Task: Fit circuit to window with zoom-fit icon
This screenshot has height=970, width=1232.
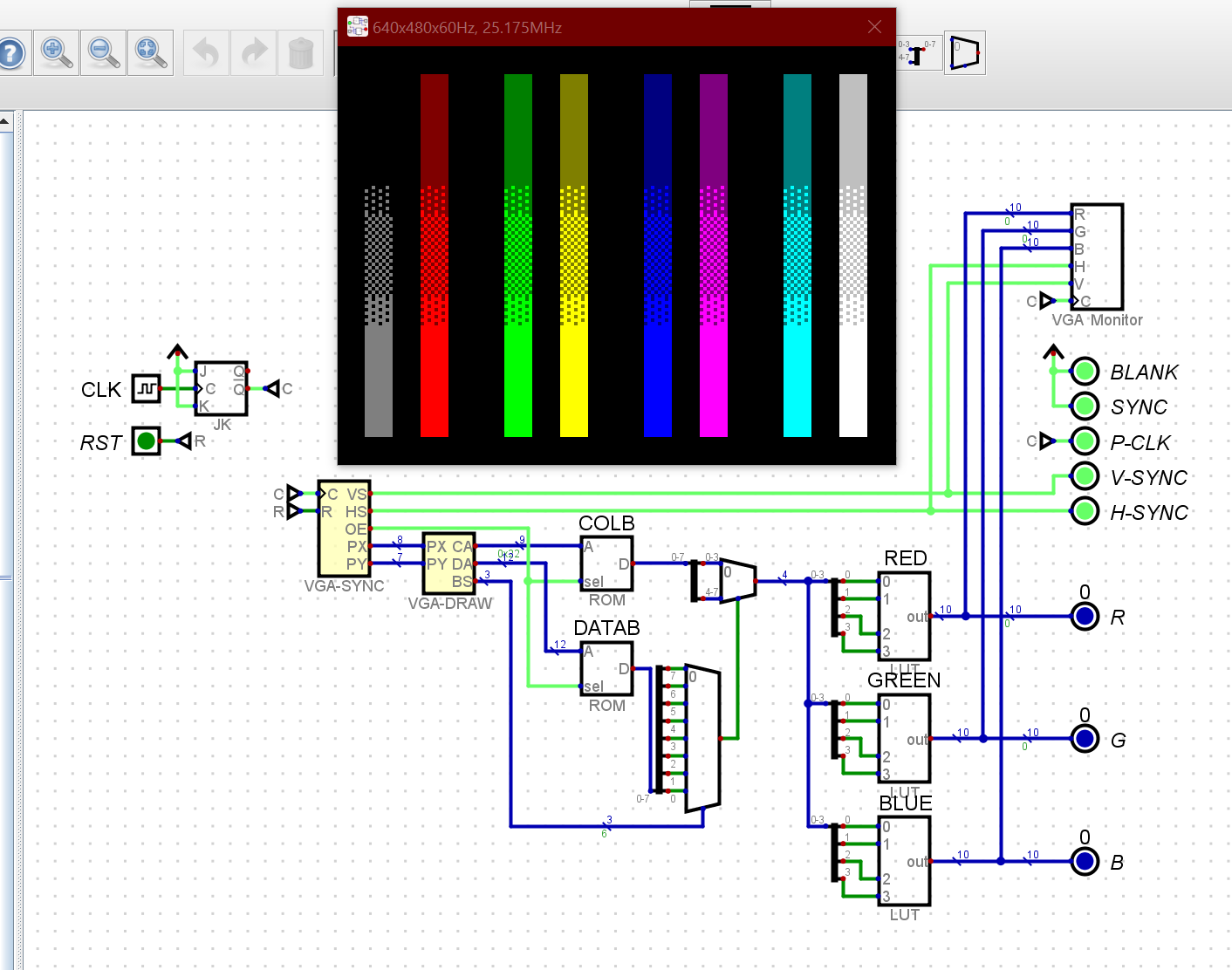Action: point(151,53)
